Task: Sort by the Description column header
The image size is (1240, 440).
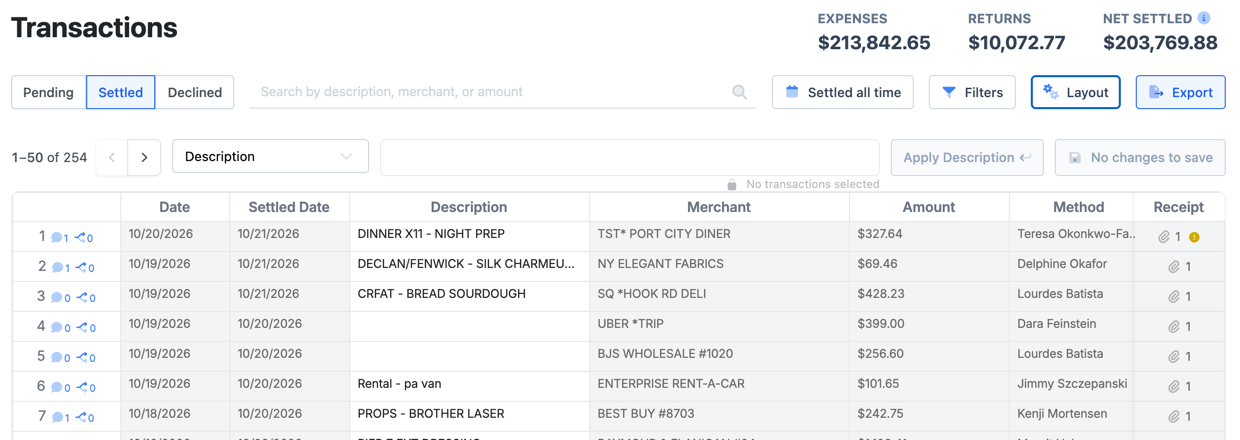Action: pos(469,207)
